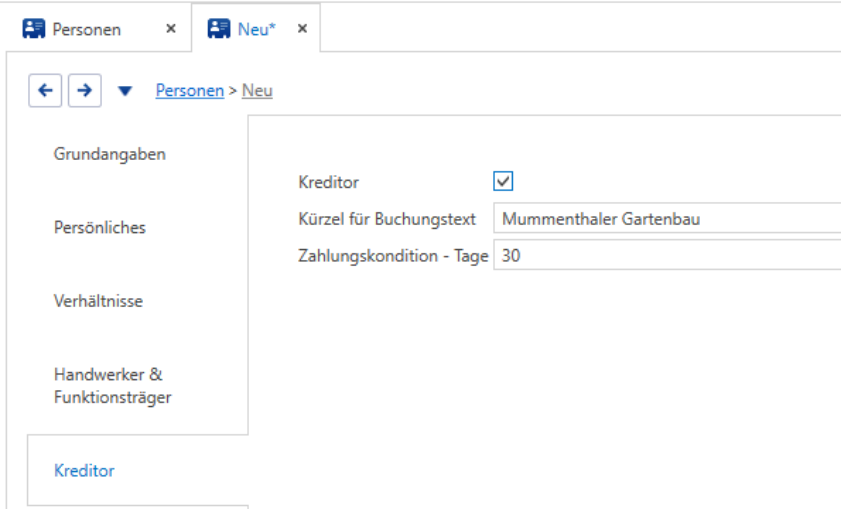The height and width of the screenshot is (509, 841).
Task: Open the navigation history dropdown triangle
Action: (x=125, y=91)
